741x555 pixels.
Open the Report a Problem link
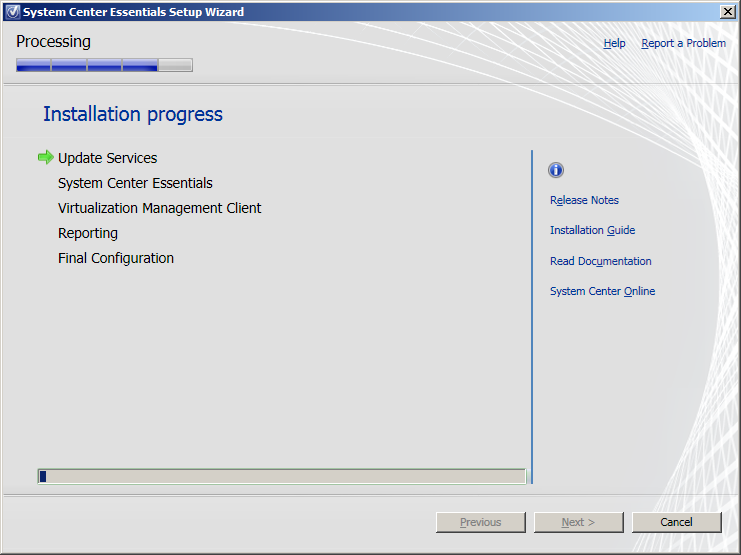683,43
